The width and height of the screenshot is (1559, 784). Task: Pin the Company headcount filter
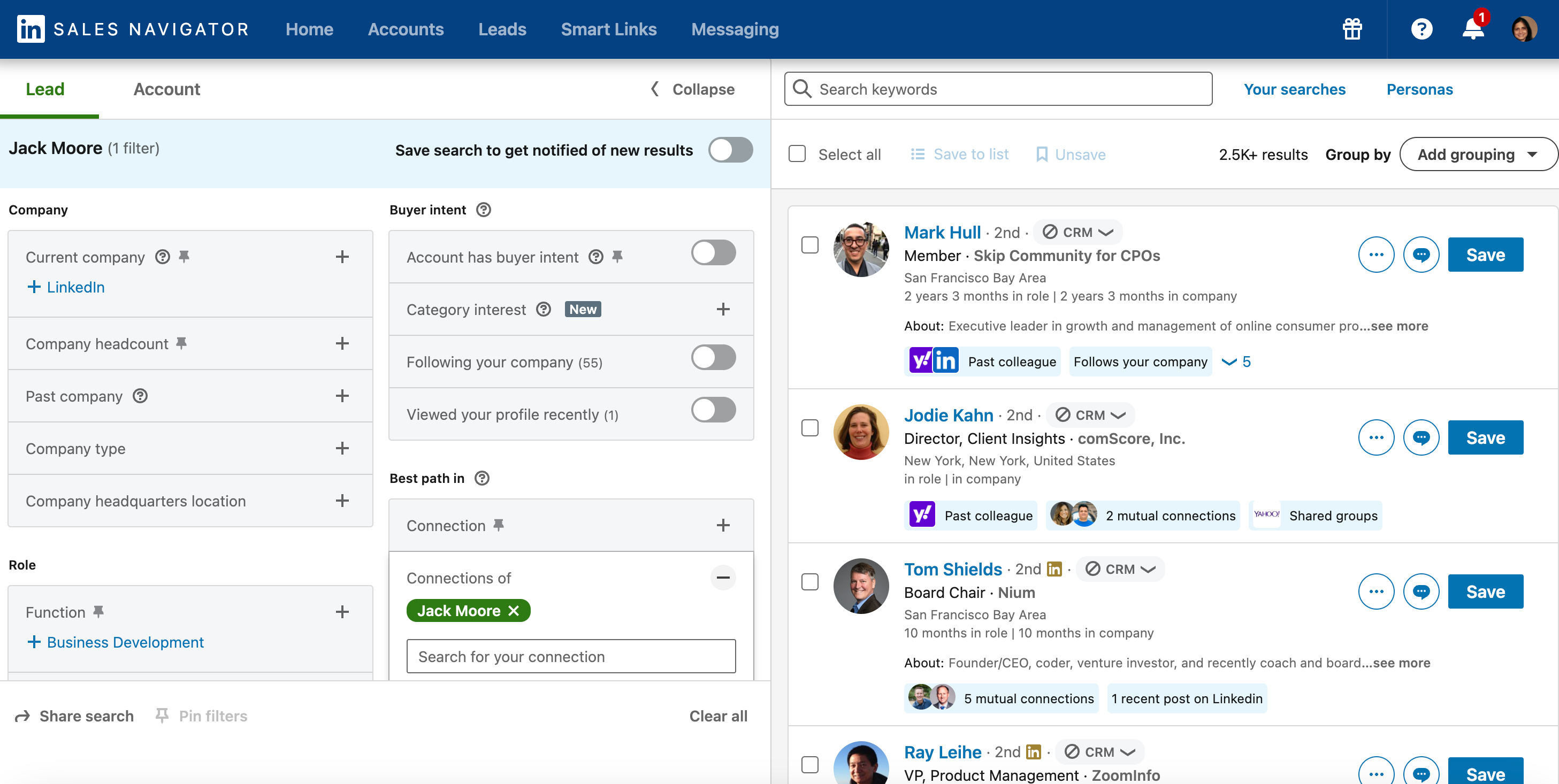[x=181, y=344]
